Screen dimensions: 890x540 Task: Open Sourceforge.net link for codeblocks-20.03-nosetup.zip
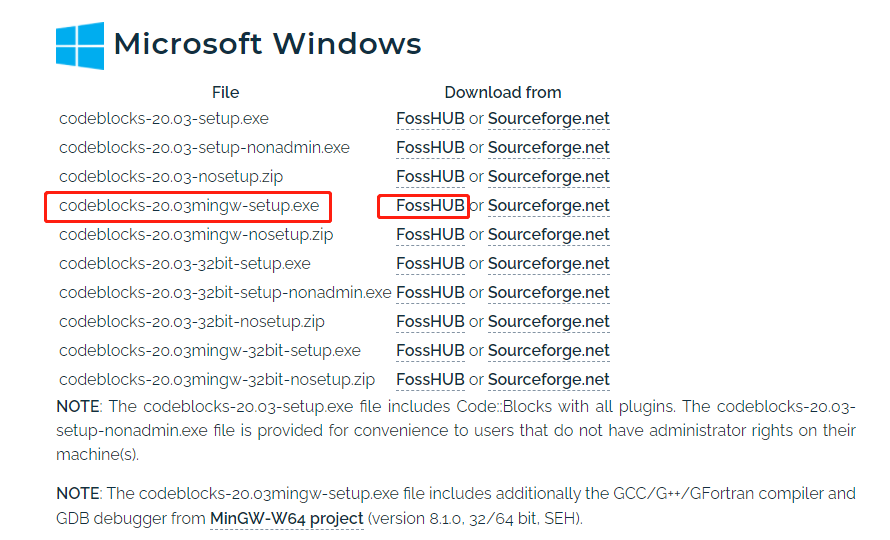click(548, 177)
